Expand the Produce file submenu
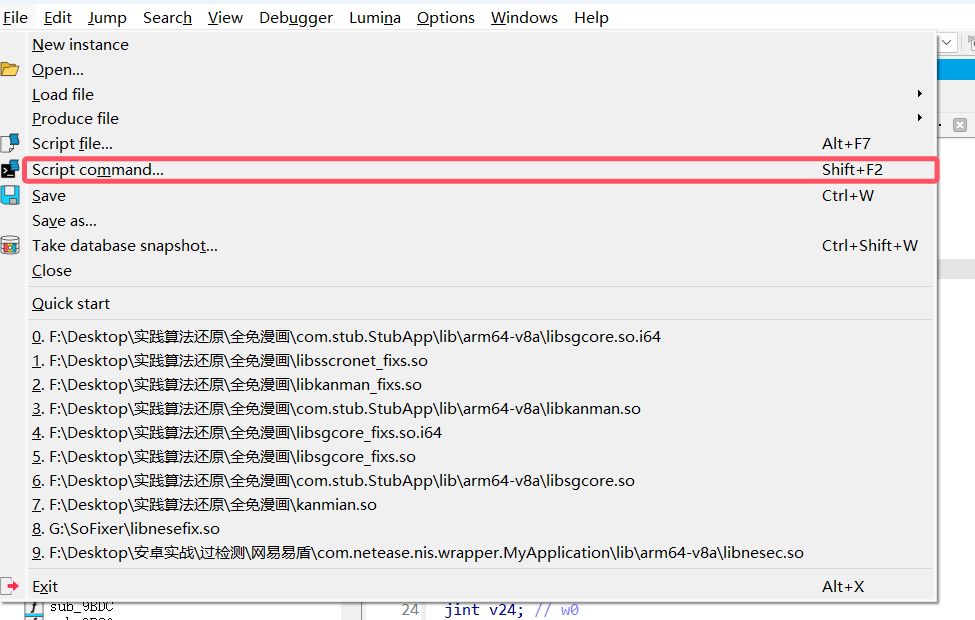Viewport: 975px width, 620px height. click(918, 118)
